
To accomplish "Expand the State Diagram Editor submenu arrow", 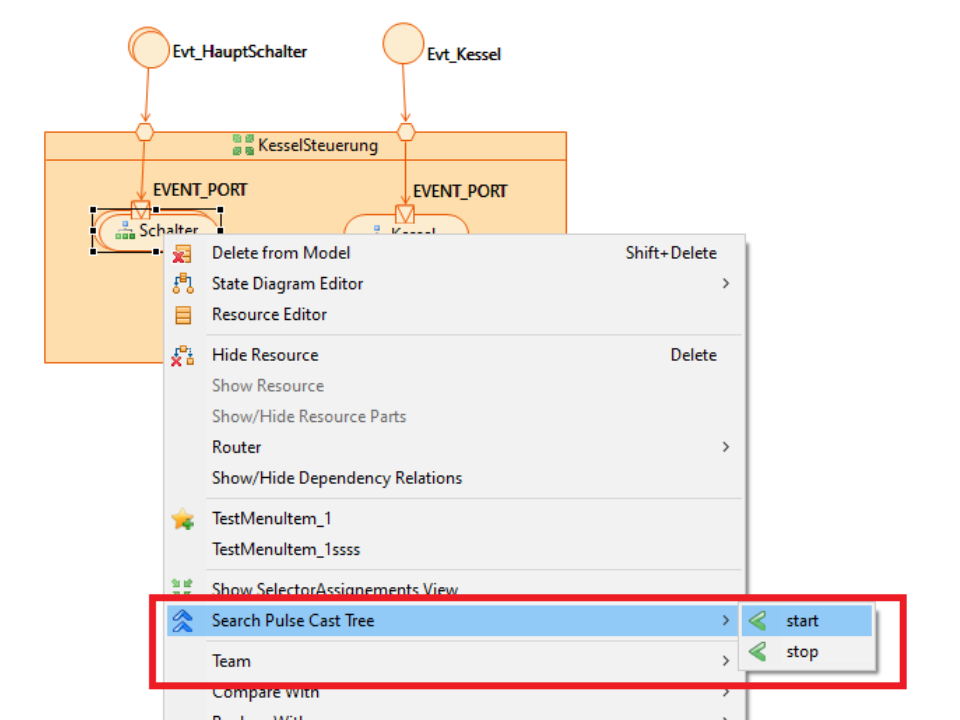I will (726, 284).
